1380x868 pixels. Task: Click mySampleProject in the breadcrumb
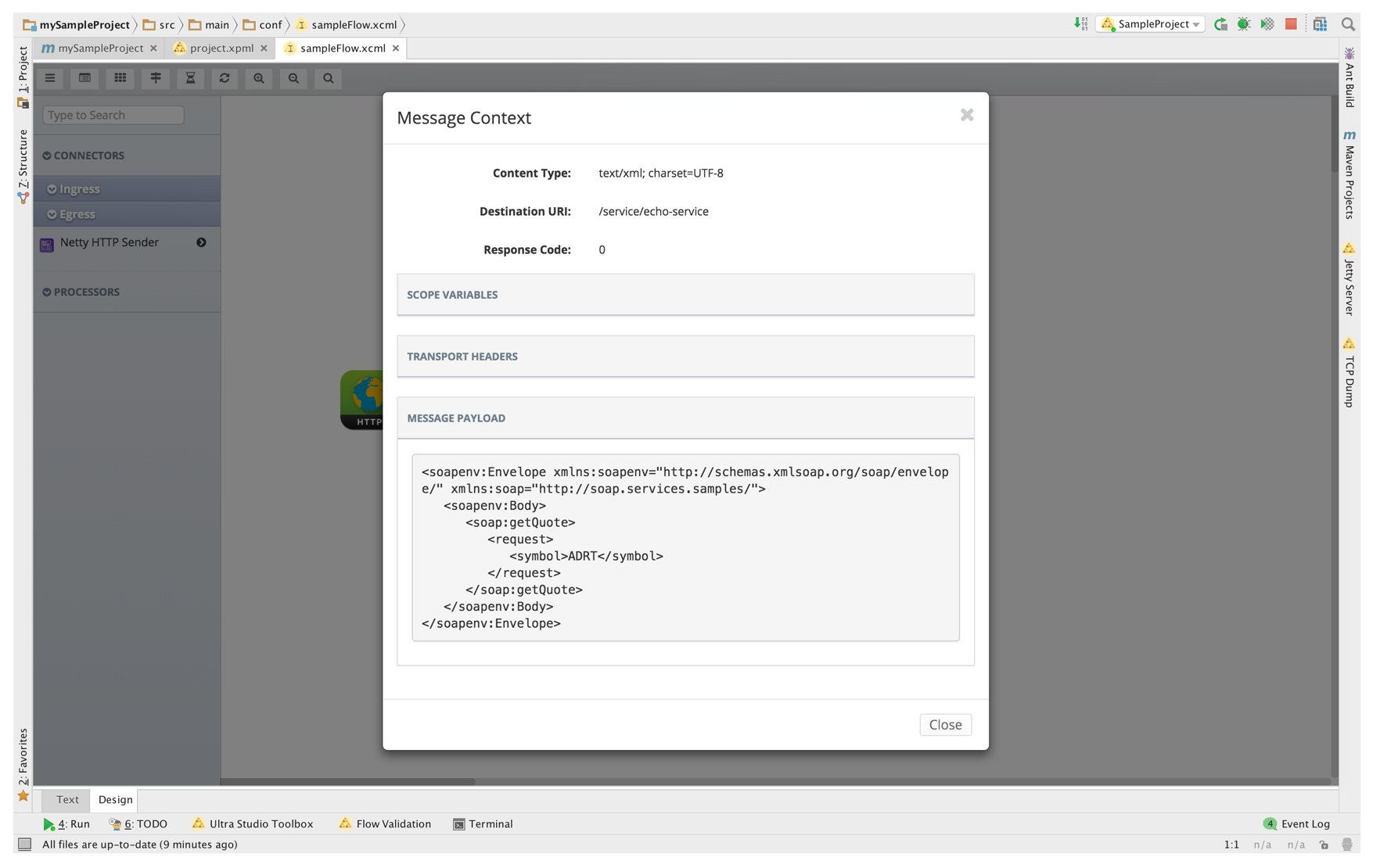point(77,25)
